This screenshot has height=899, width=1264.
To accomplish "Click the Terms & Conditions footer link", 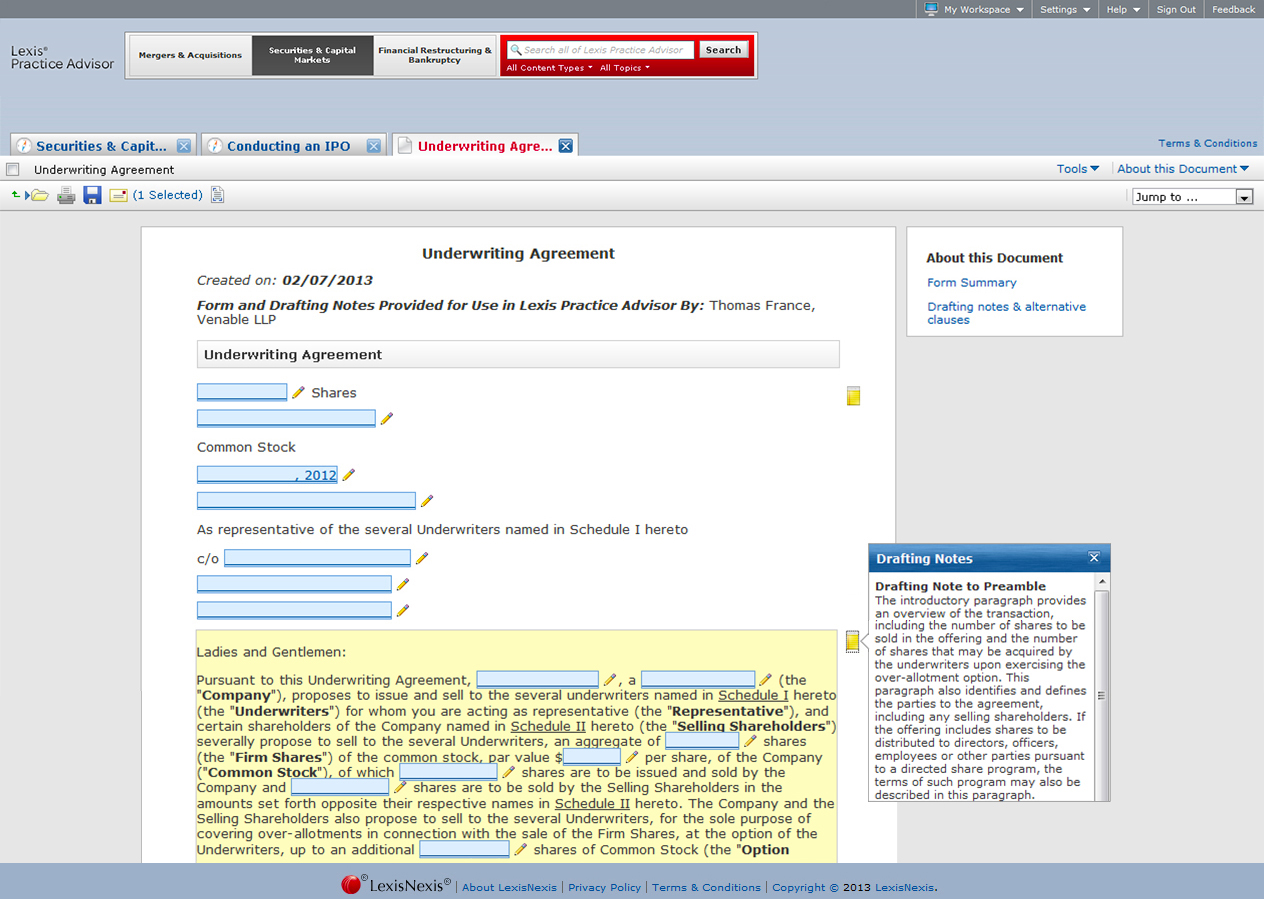I will point(706,887).
